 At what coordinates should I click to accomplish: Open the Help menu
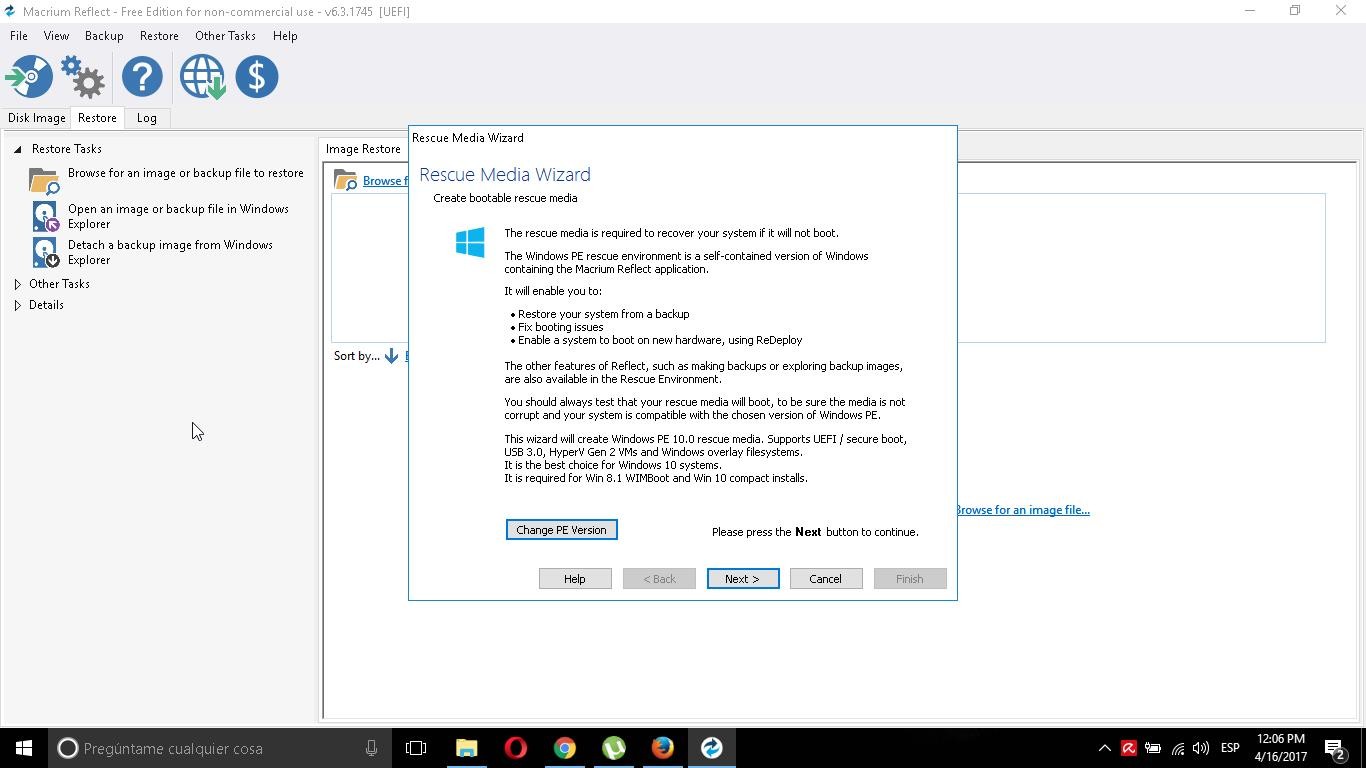285,36
